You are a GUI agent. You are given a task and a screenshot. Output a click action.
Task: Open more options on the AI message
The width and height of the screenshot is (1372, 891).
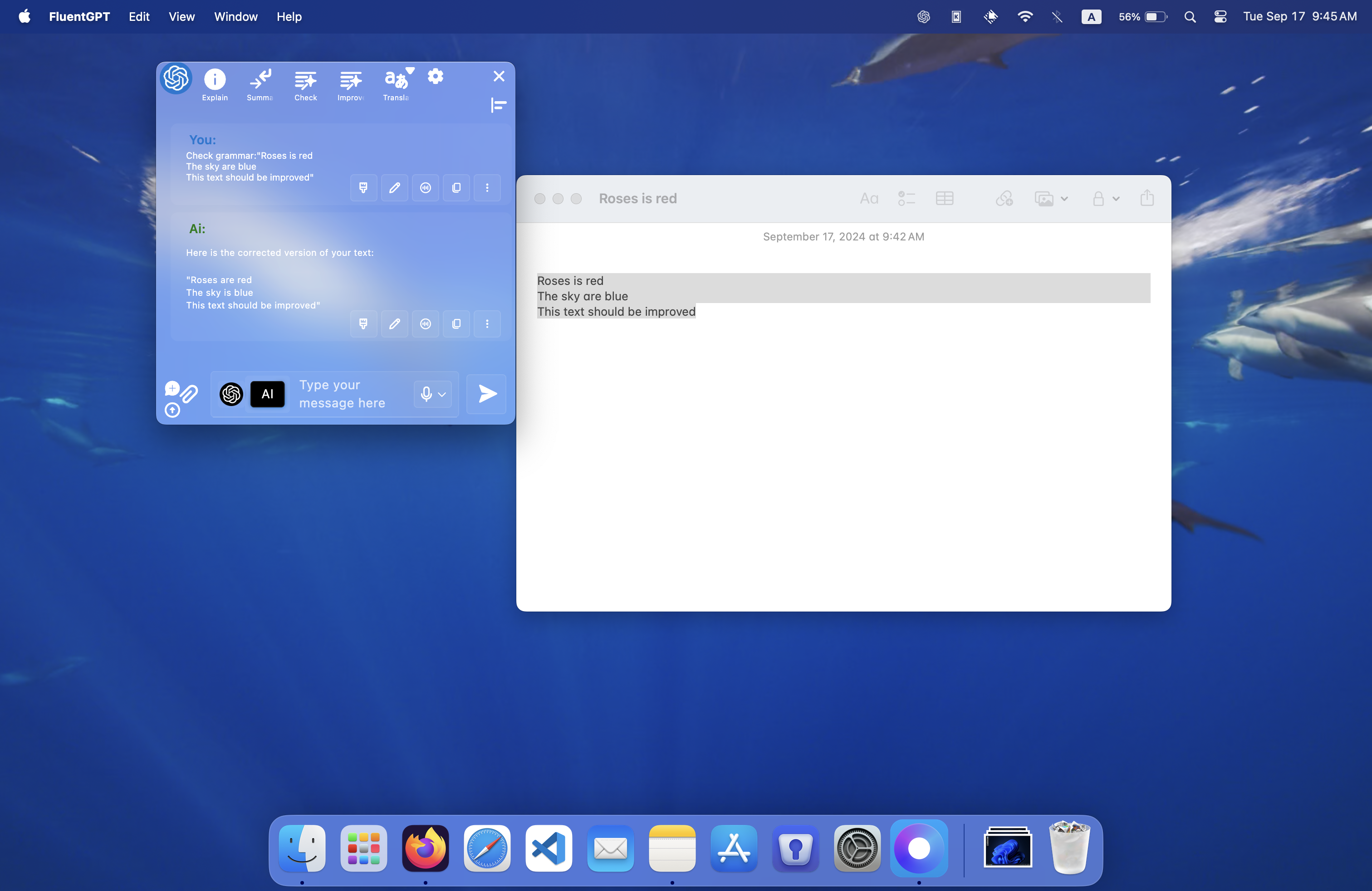tap(487, 324)
